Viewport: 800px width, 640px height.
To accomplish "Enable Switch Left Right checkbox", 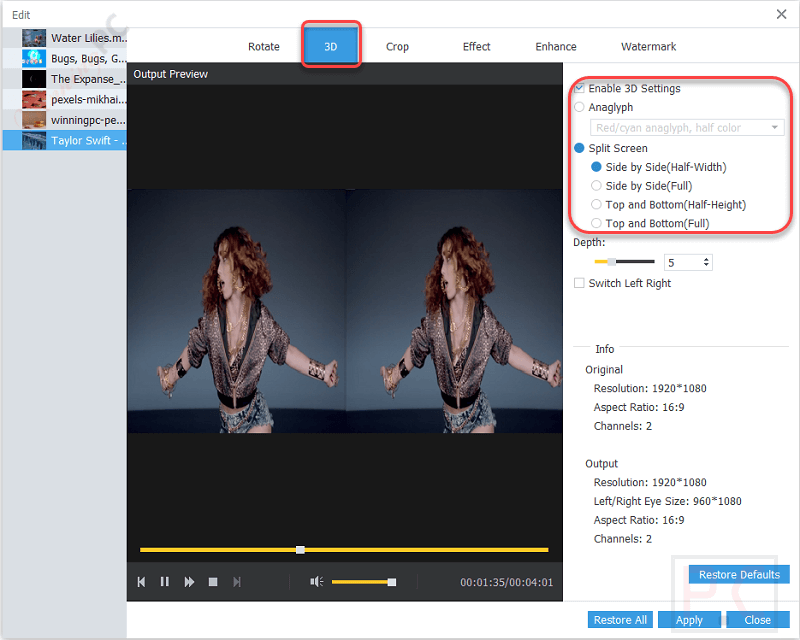I will click(x=579, y=283).
